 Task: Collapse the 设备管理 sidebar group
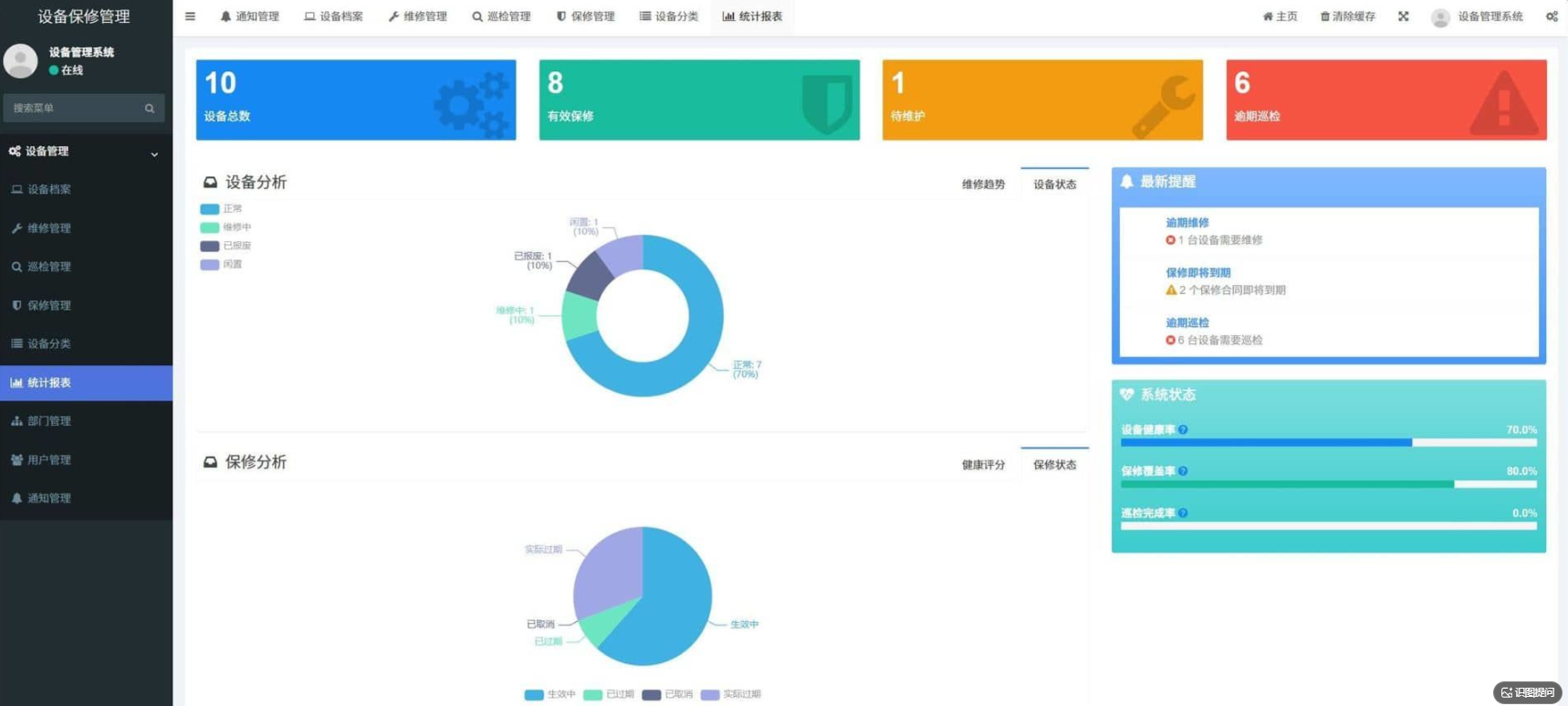coord(86,152)
